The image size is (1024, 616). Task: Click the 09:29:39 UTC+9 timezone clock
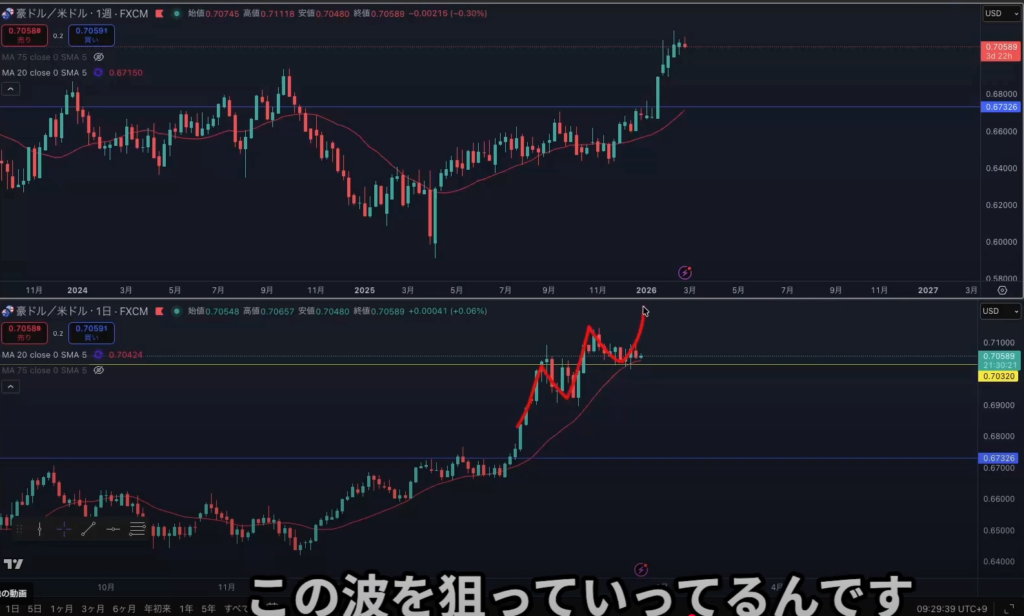[x=952, y=609]
